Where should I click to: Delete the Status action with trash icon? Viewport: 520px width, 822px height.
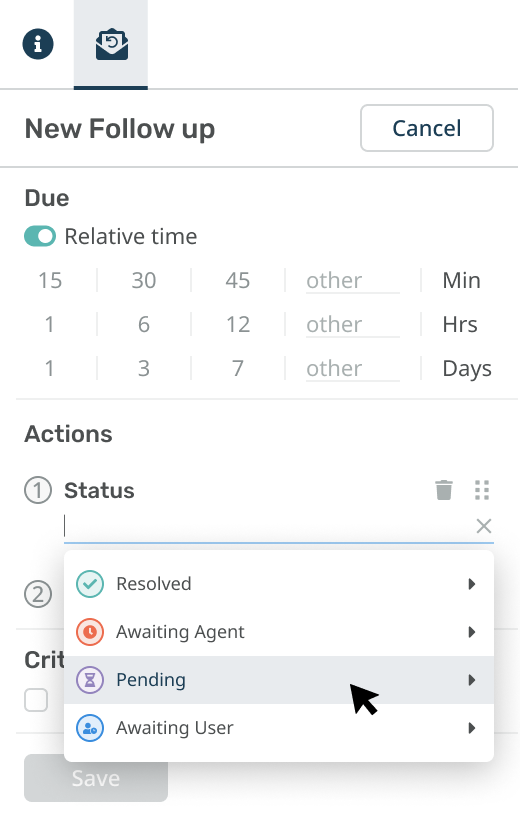[443, 490]
